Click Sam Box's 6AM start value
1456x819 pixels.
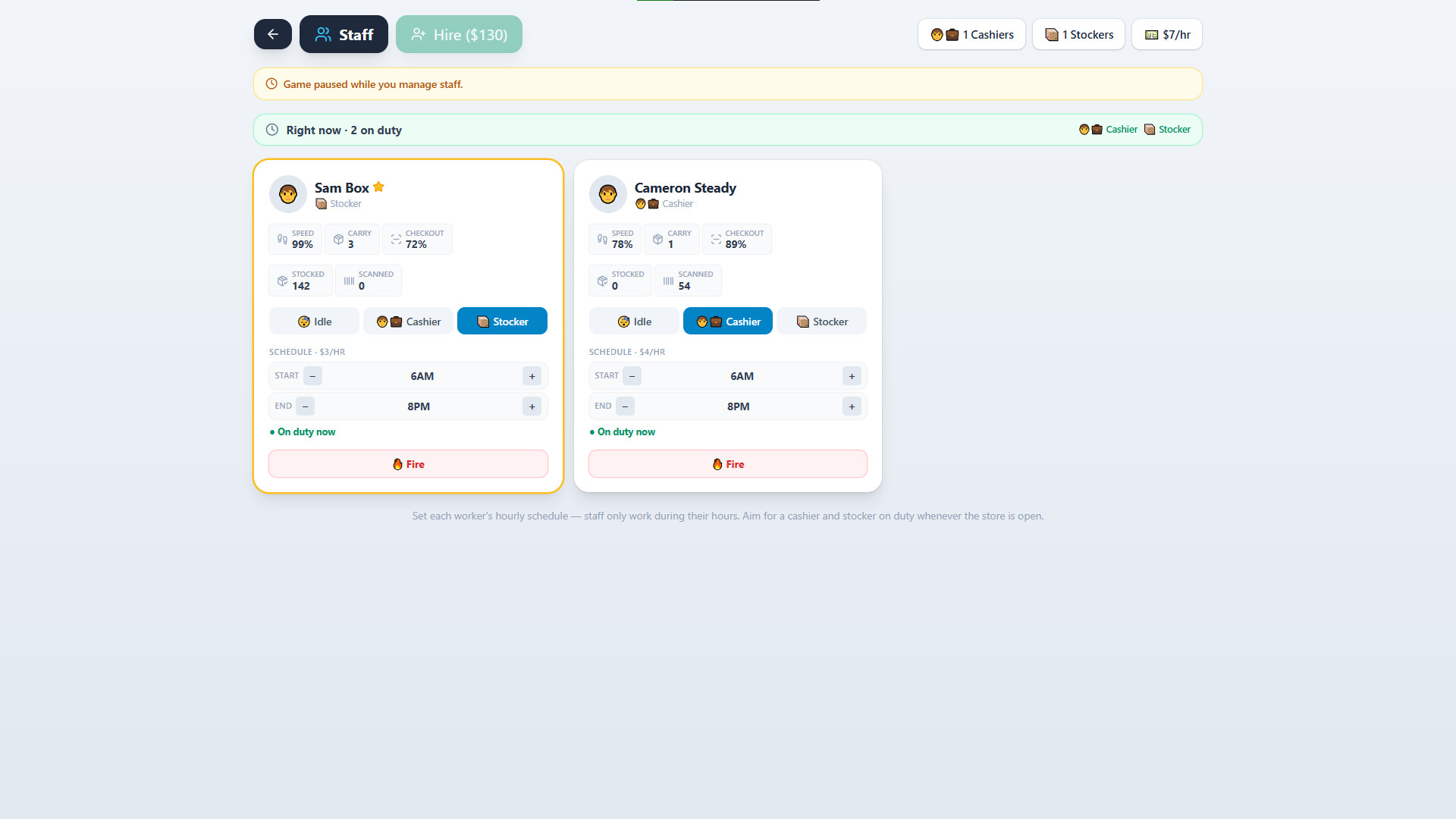(x=422, y=376)
